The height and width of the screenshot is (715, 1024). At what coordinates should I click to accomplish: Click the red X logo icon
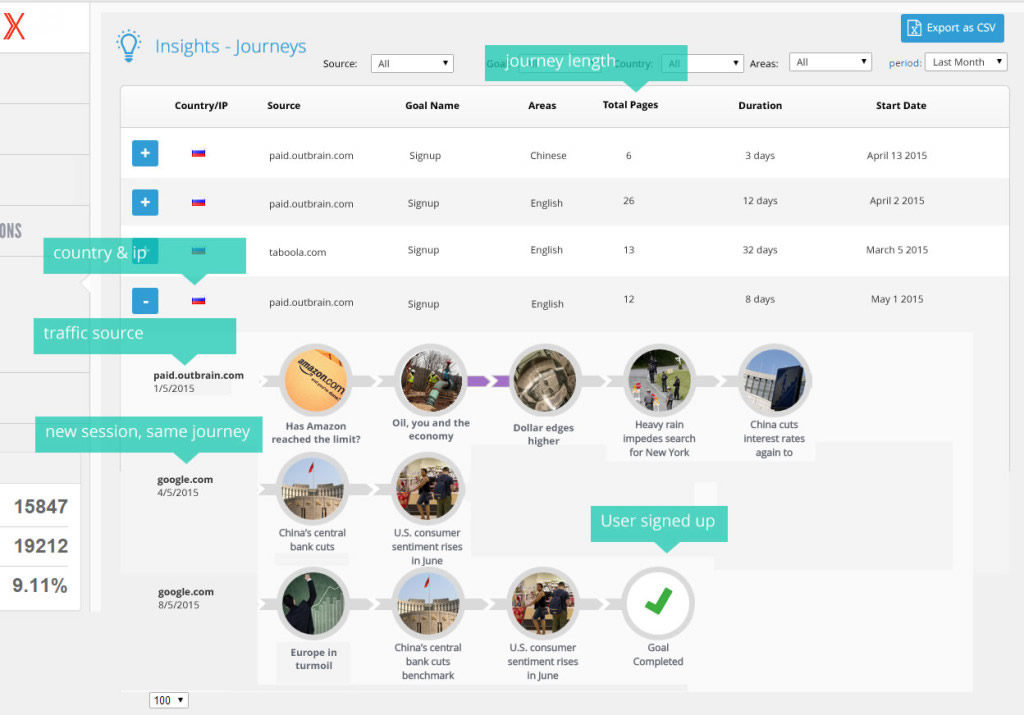pyautogui.click(x=14, y=27)
